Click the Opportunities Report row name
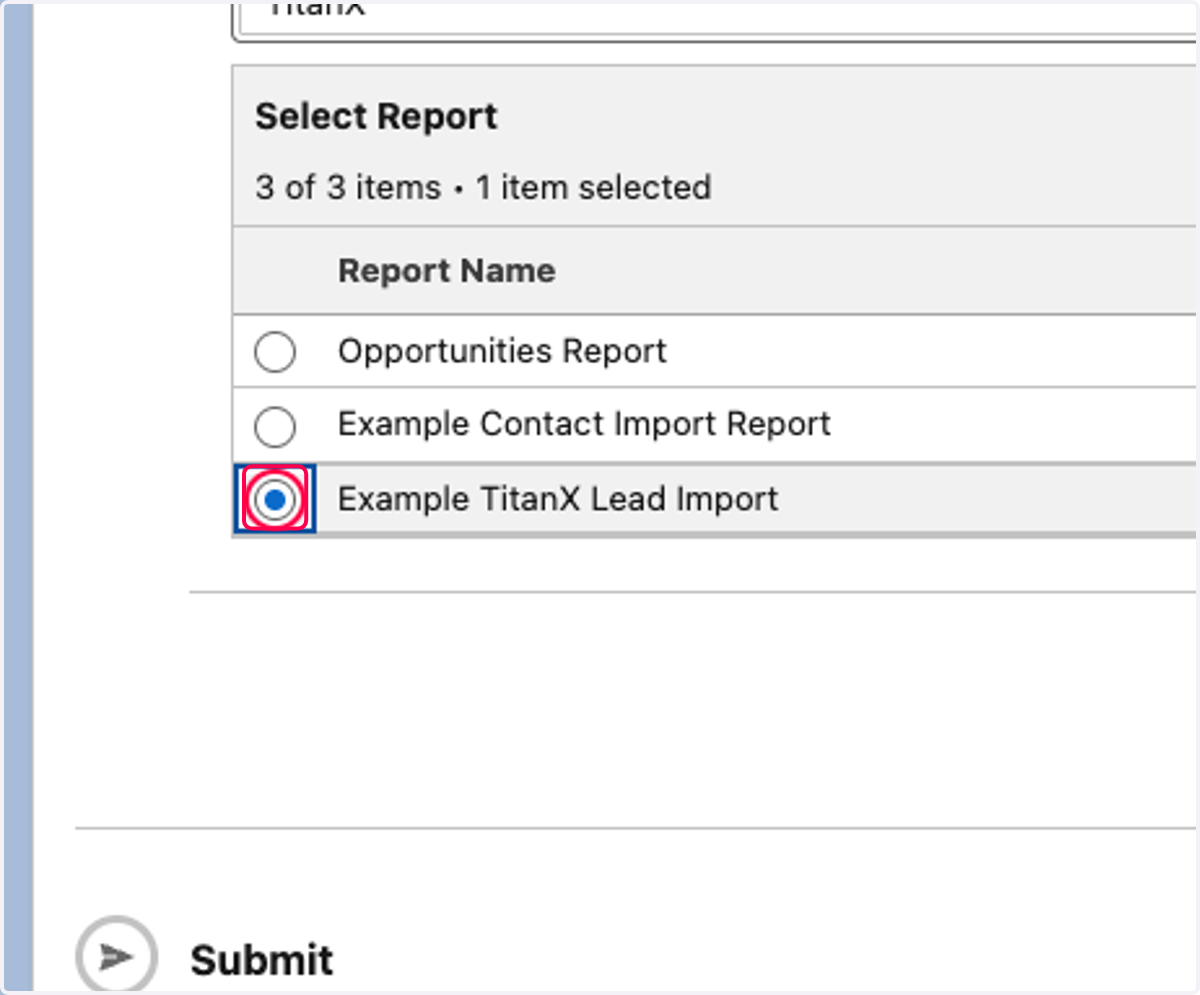The width and height of the screenshot is (1200, 995). [502, 351]
